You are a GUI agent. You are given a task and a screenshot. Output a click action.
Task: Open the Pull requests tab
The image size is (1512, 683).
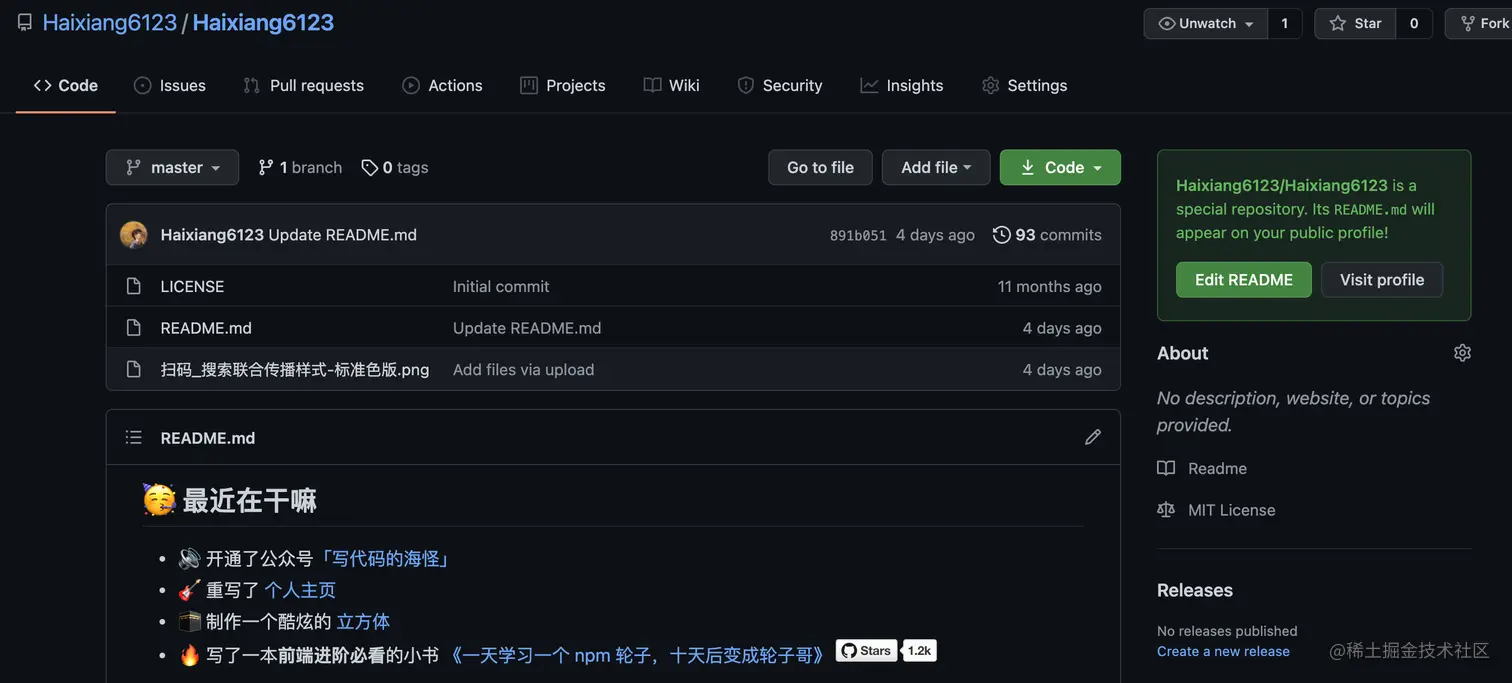304,85
